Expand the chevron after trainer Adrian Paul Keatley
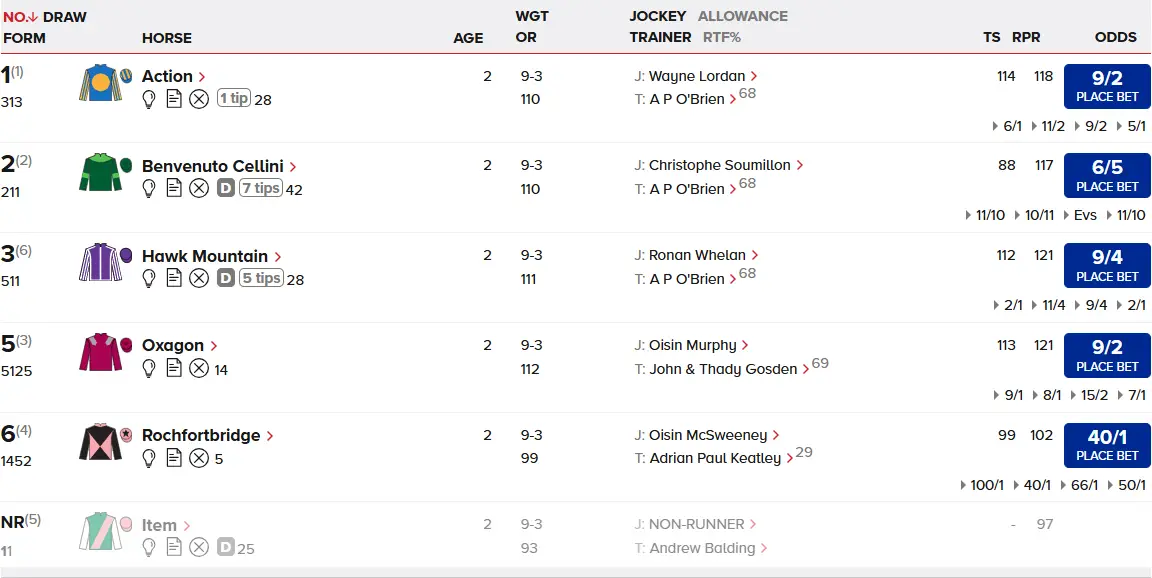Screen dimensions: 1152x578 (x=790, y=459)
